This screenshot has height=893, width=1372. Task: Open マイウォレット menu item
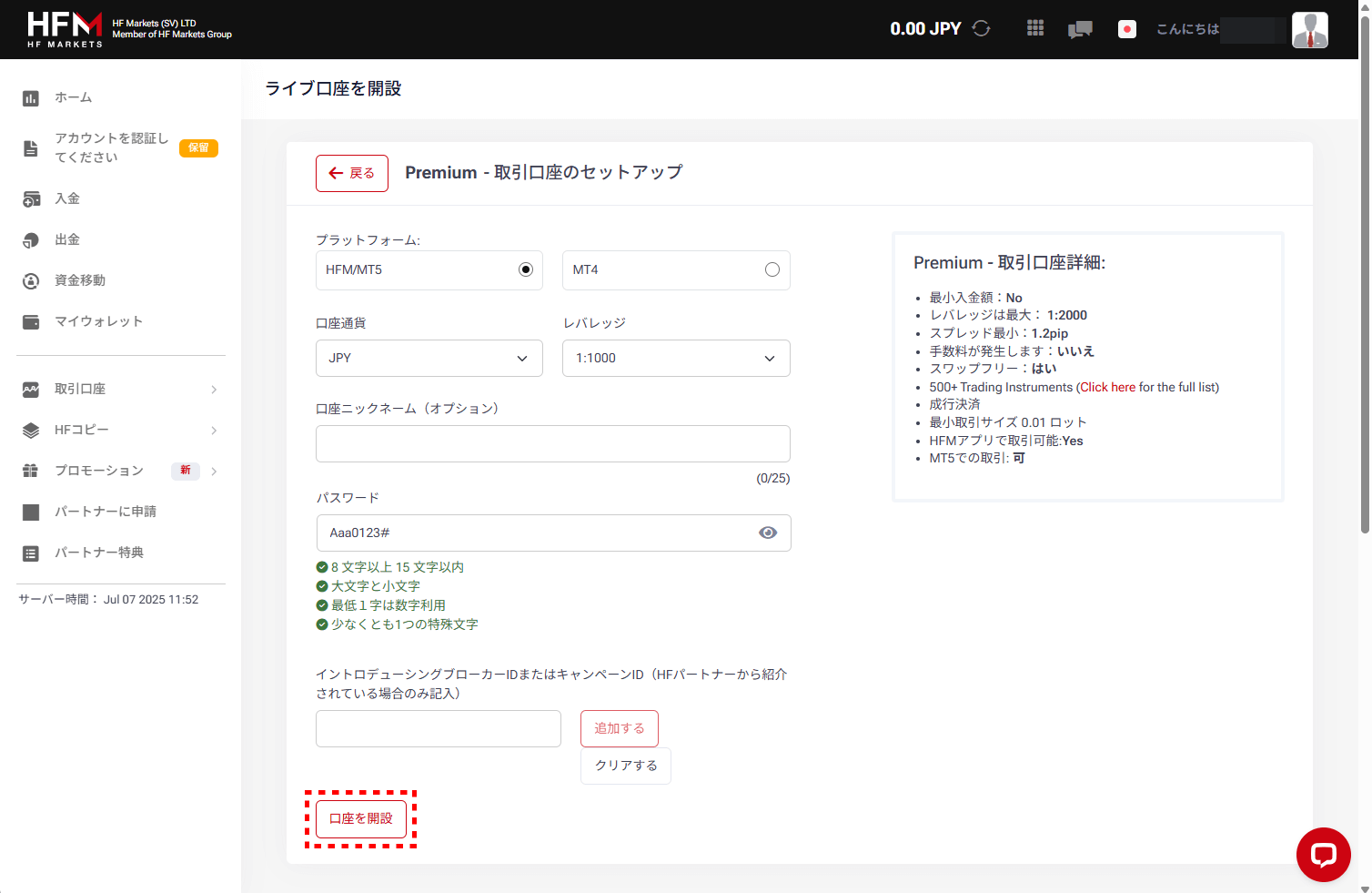click(98, 321)
